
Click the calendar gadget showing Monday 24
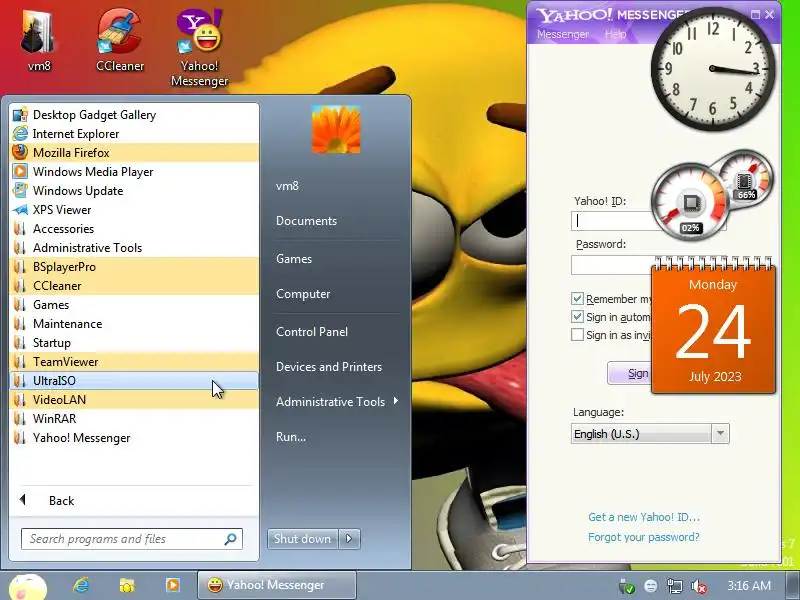click(x=713, y=327)
